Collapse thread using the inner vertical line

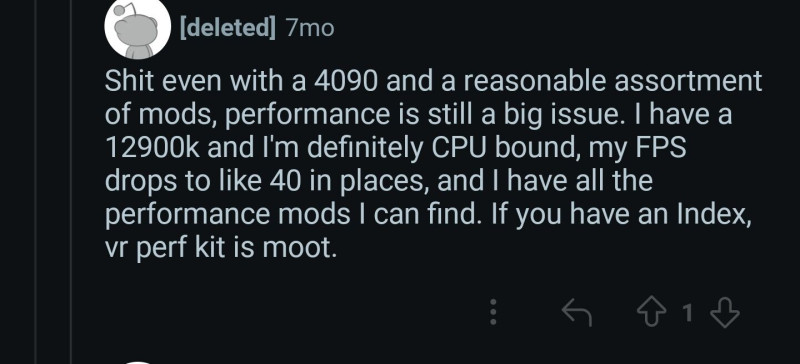click(x=70, y=182)
